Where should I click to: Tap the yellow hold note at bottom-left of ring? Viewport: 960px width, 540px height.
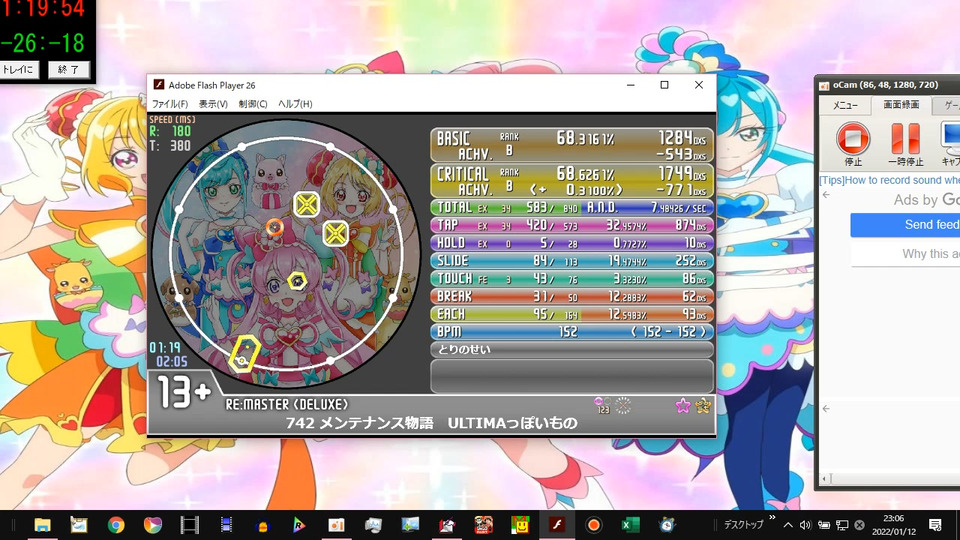(x=244, y=353)
